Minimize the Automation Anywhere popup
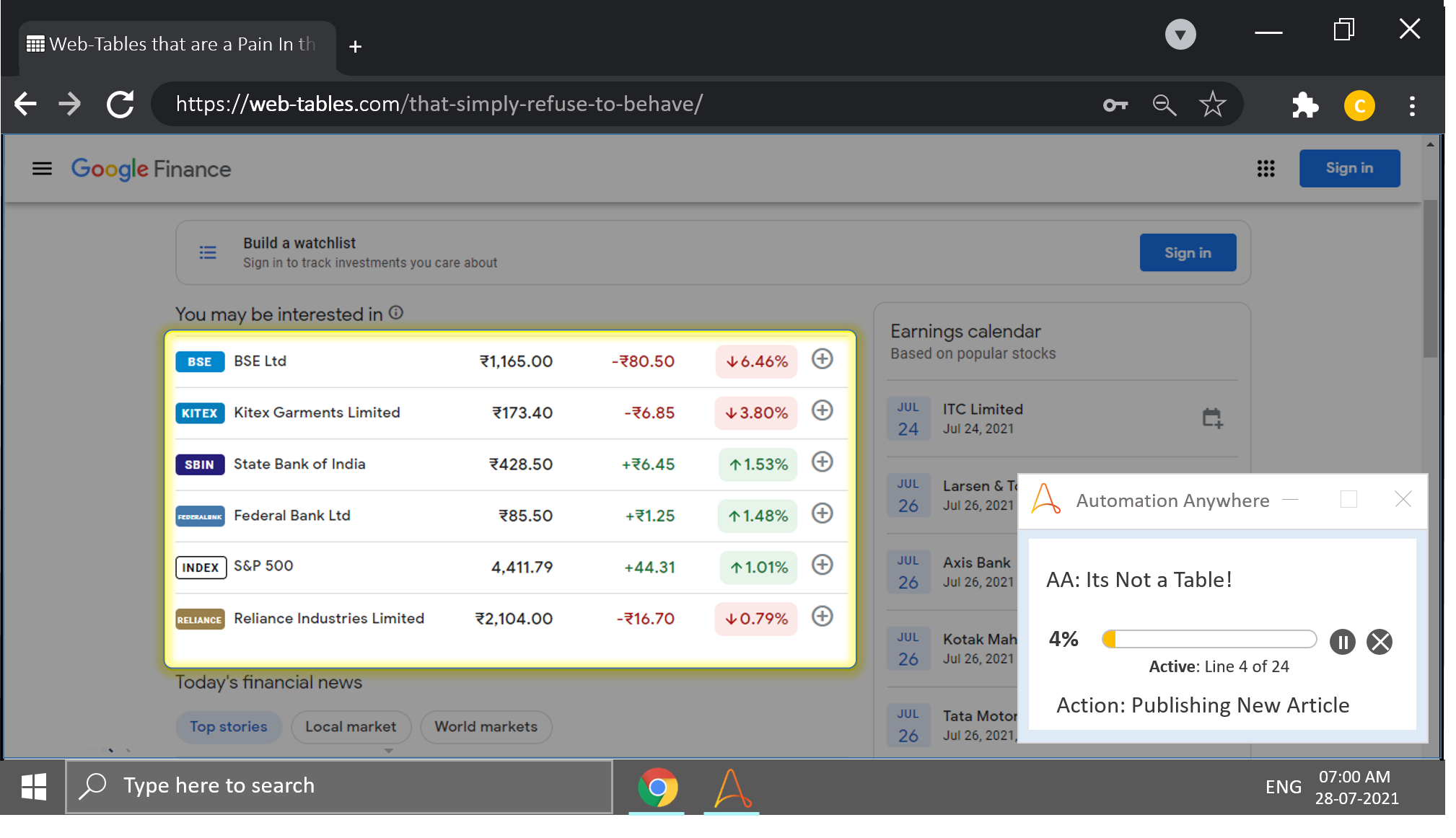The height and width of the screenshot is (838, 1456). 1291,500
